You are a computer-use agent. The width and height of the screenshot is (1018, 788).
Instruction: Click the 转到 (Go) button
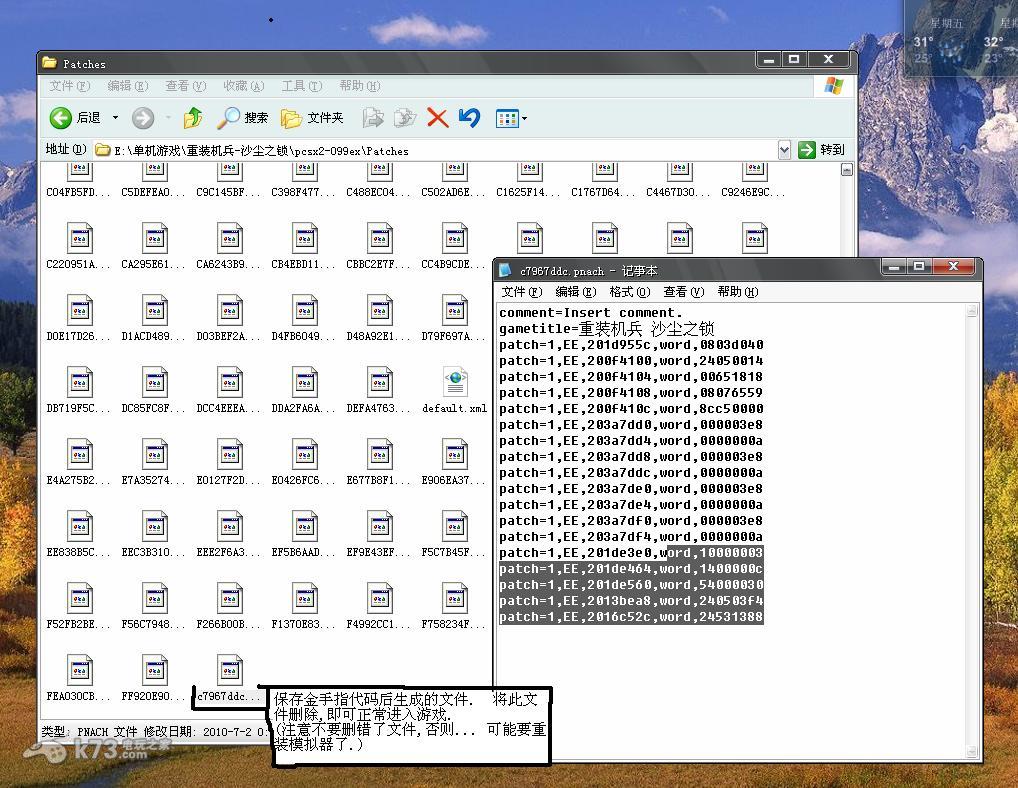[822, 150]
